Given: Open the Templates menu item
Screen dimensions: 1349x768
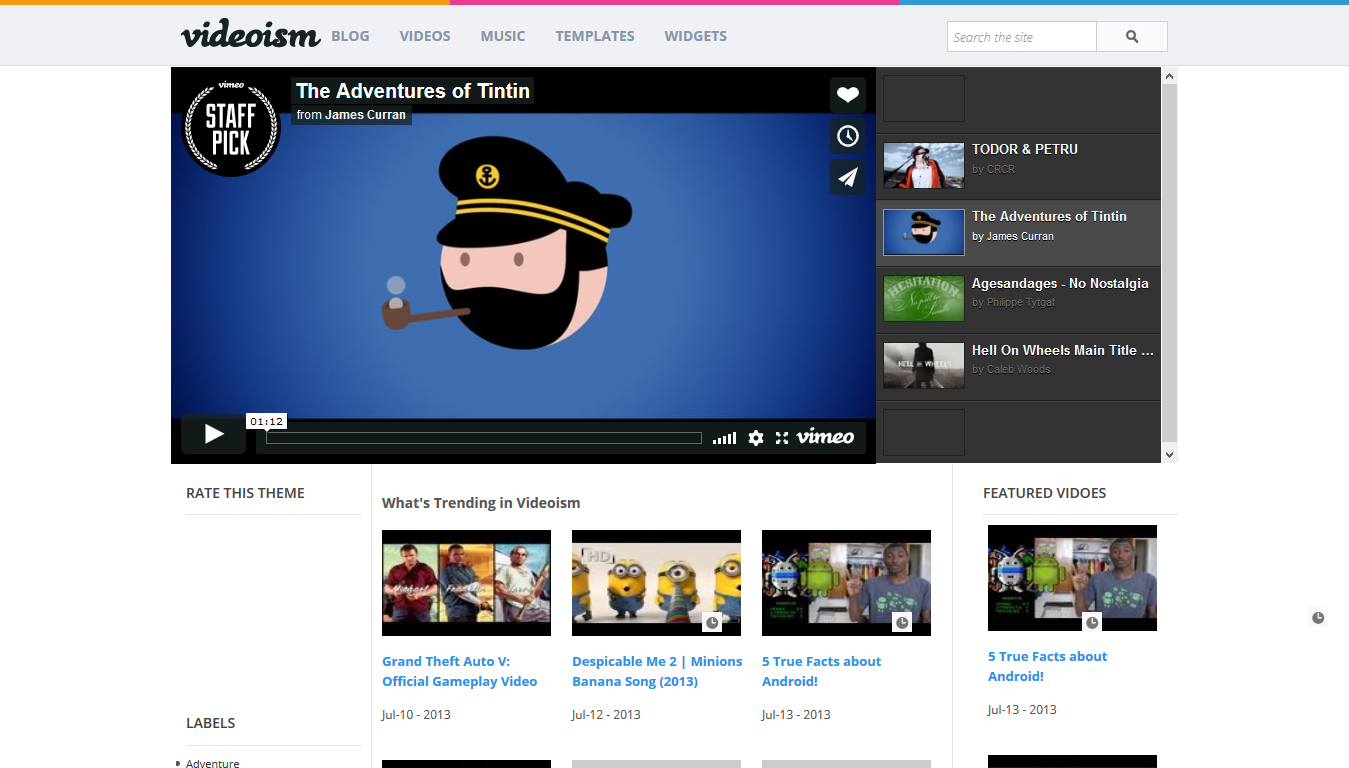Looking at the screenshot, I should (595, 36).
